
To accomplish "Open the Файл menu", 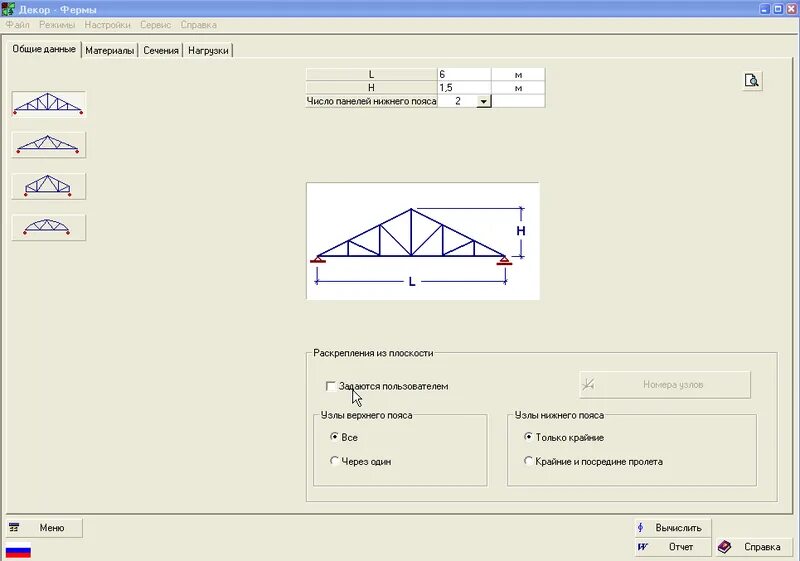I will pyautogui.click(x=17, y=24).
